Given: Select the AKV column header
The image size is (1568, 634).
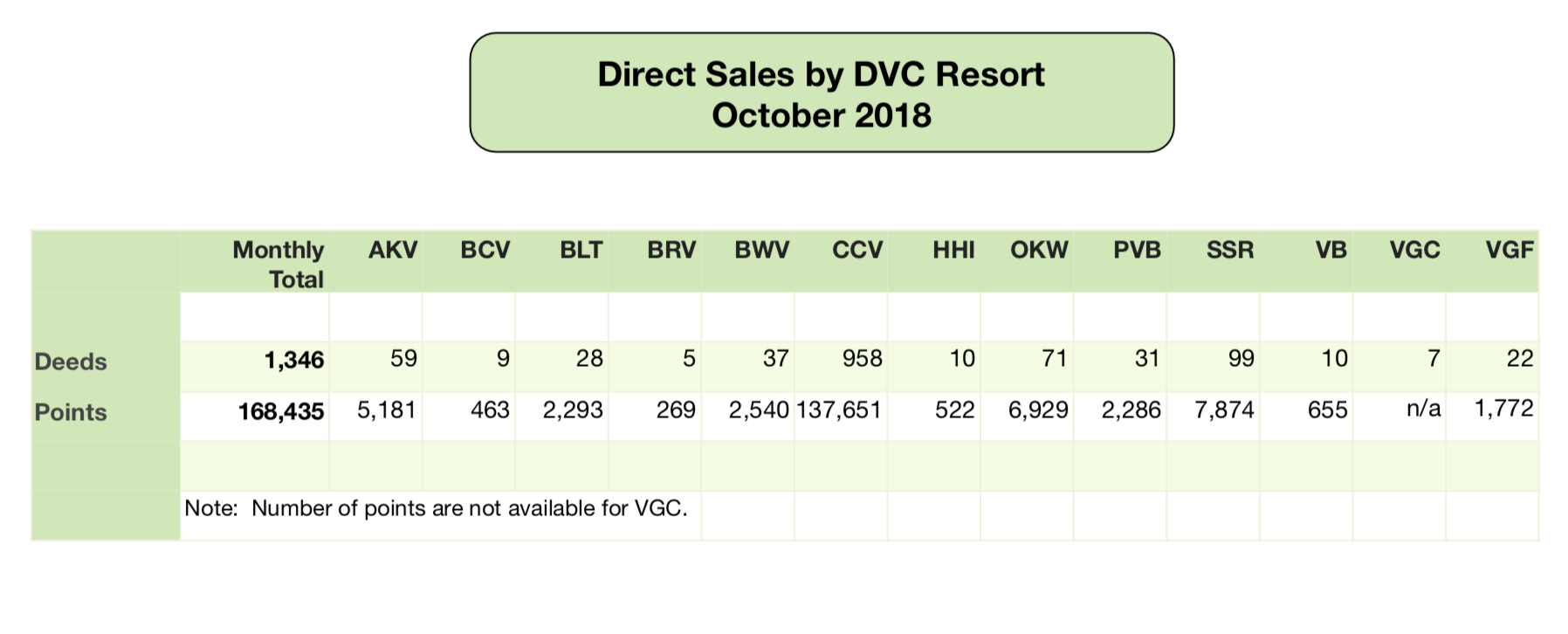Looking at the screenshot, I should pyautogui.click(x=392, y=250).
